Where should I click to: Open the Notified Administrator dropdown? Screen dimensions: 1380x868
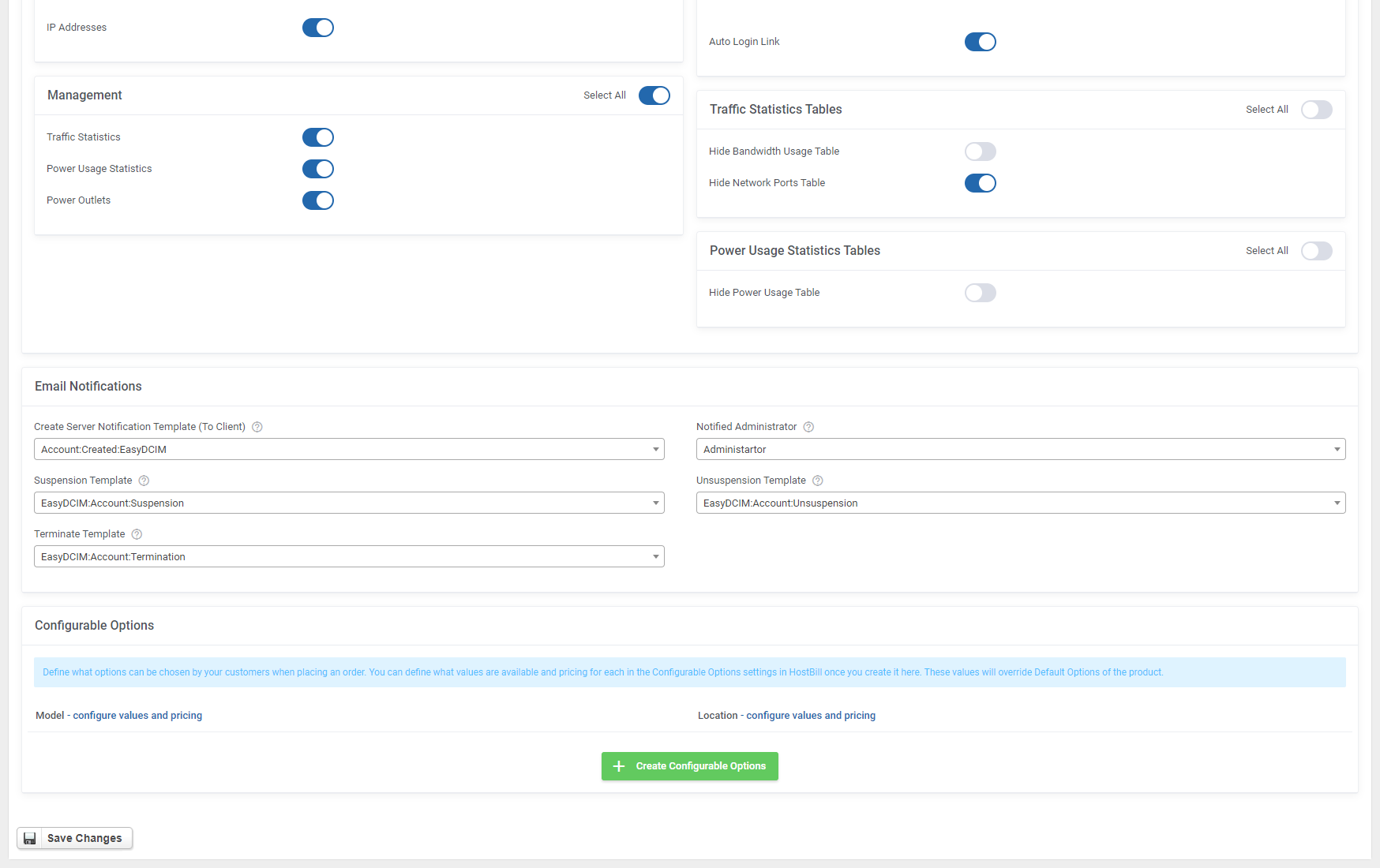click(x=1021, y=449)
